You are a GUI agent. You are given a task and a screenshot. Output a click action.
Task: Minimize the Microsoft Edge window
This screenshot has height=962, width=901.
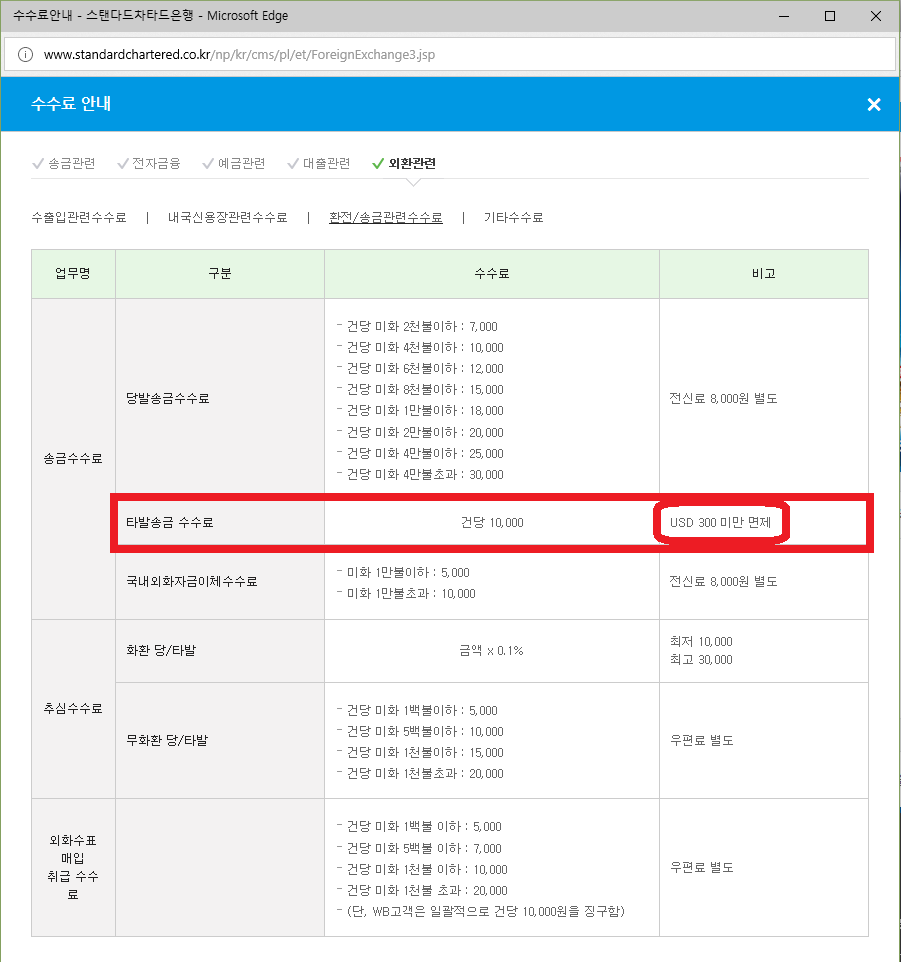tap(784, 16)
